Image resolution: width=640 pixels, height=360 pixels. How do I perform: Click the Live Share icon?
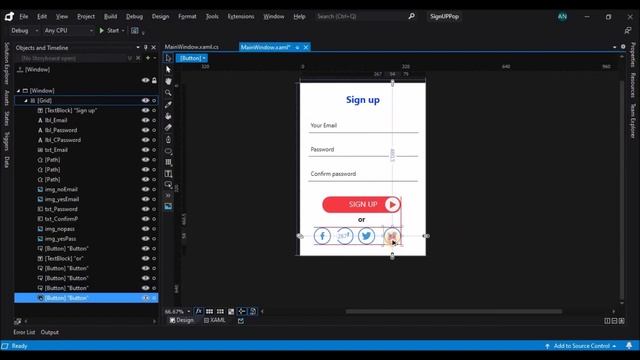(x=628, y=31)
